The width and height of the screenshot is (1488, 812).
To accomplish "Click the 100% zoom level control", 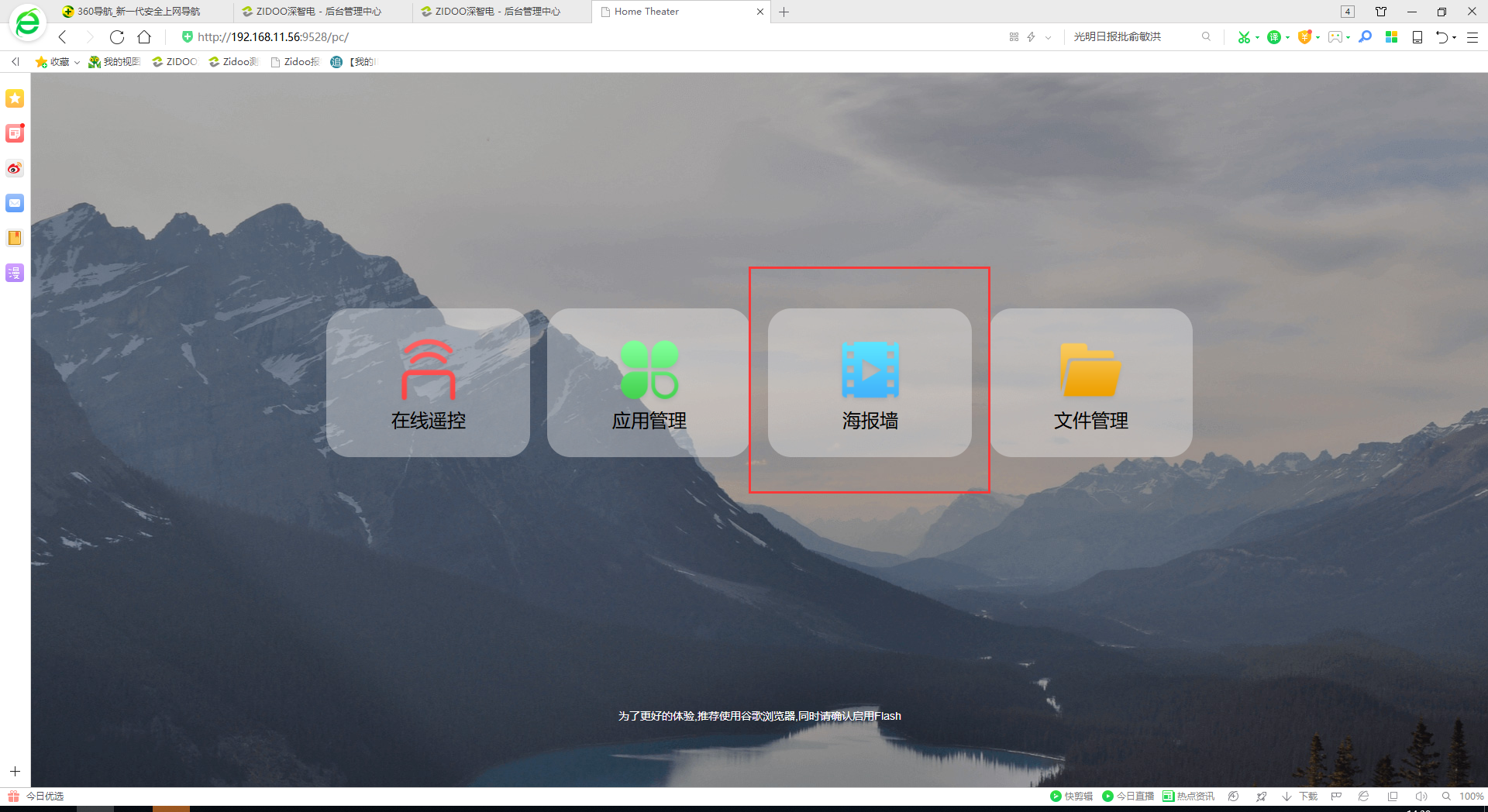I will click(x=1470, y=797).
